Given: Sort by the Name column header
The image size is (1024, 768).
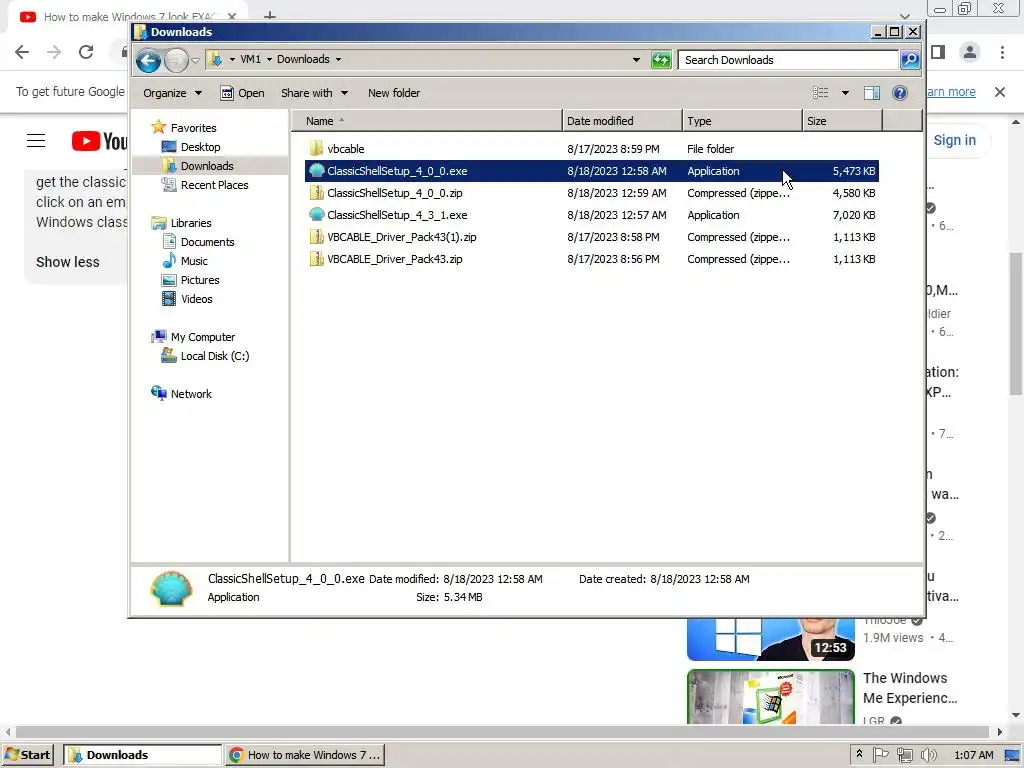Looking at the screenshot, I should [426, 121].
